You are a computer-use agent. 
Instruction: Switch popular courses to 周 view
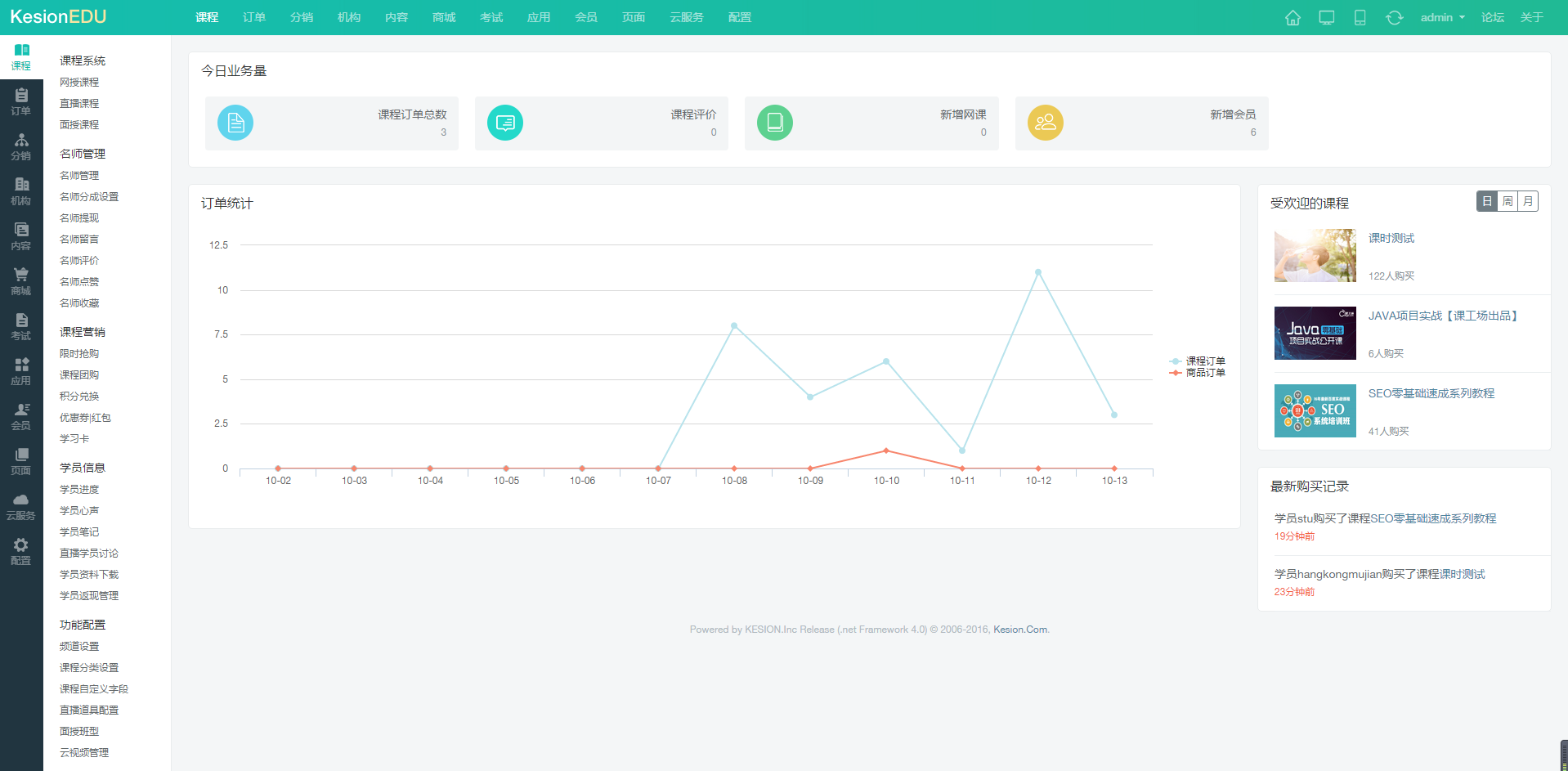[x=1508, y=201]
